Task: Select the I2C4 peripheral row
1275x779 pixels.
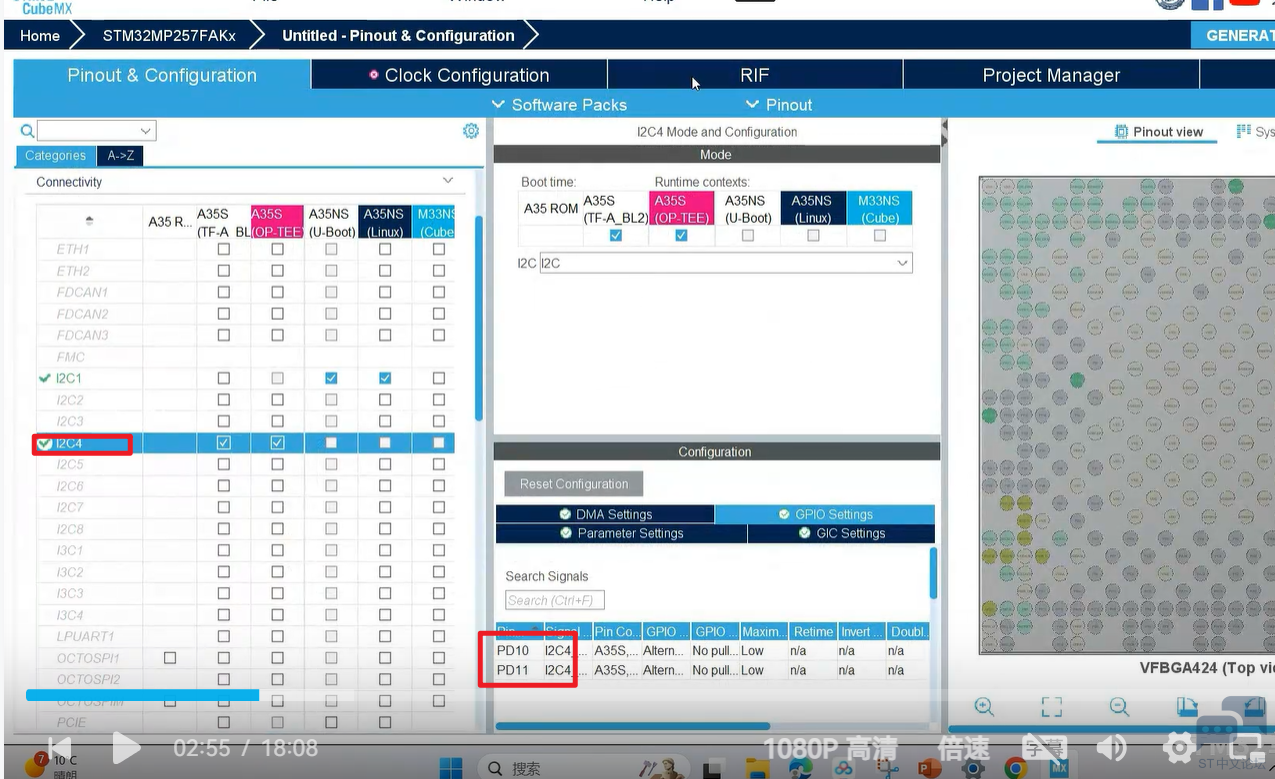Action: click(245, 443)
